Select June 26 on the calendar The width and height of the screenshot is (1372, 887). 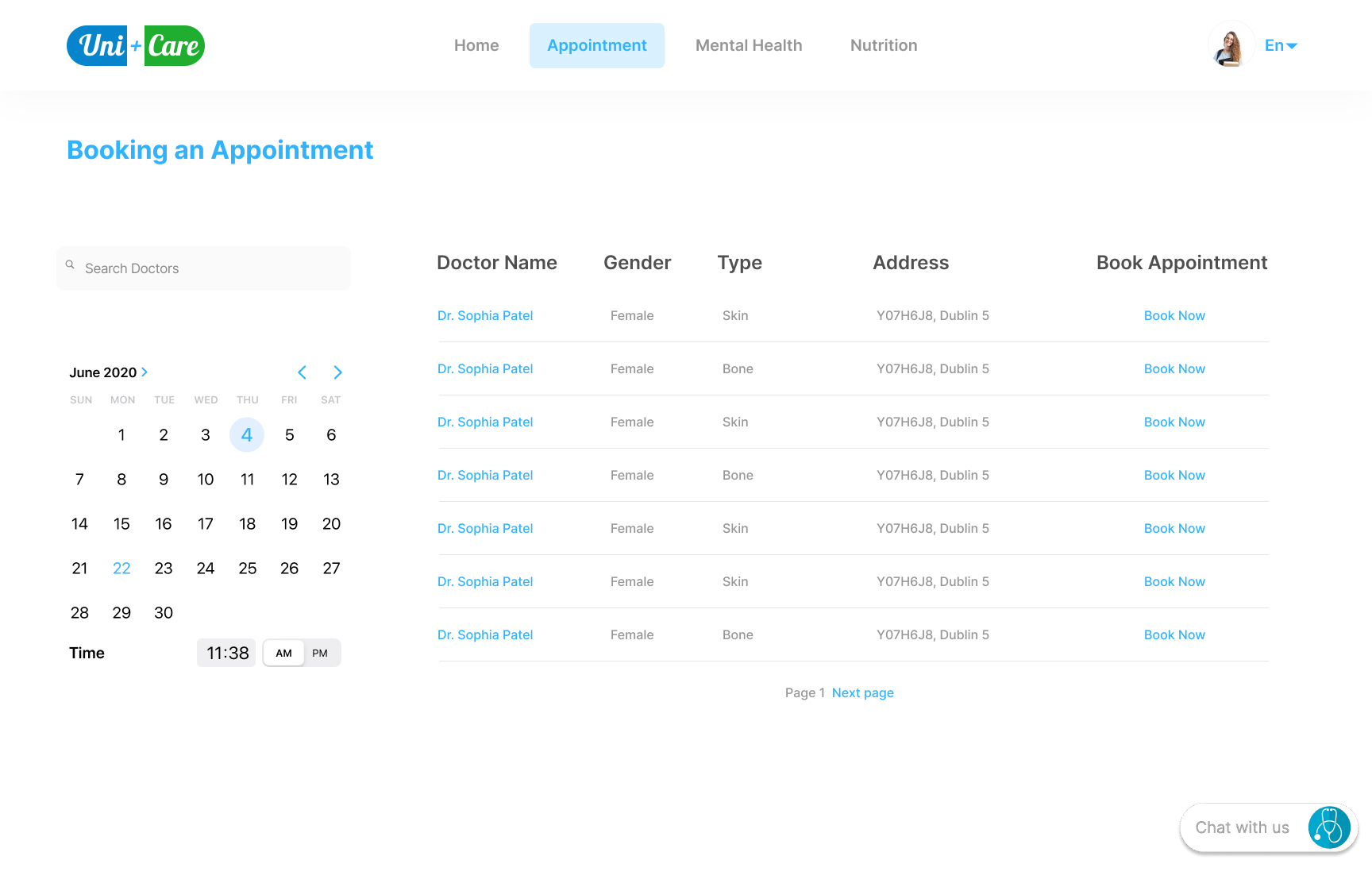pyautogui.click(x=289, y=569)
